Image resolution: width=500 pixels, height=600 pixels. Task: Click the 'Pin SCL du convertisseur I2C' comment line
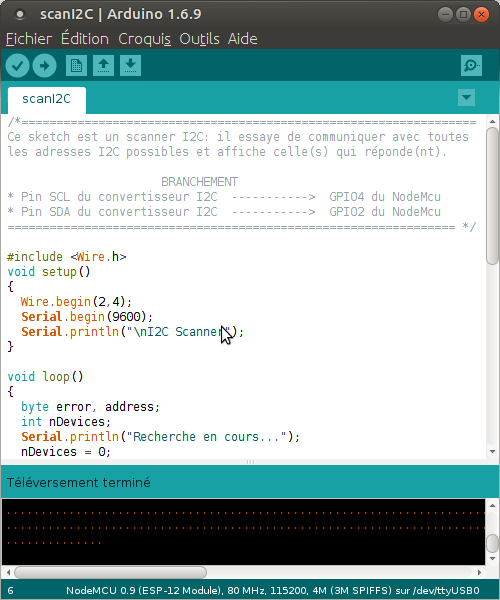[x=224, y=197]
